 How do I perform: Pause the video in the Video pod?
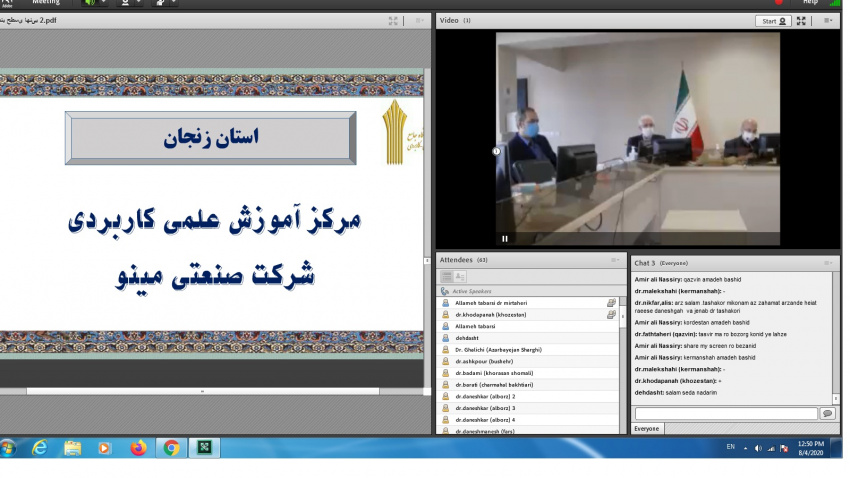point(504,238)
